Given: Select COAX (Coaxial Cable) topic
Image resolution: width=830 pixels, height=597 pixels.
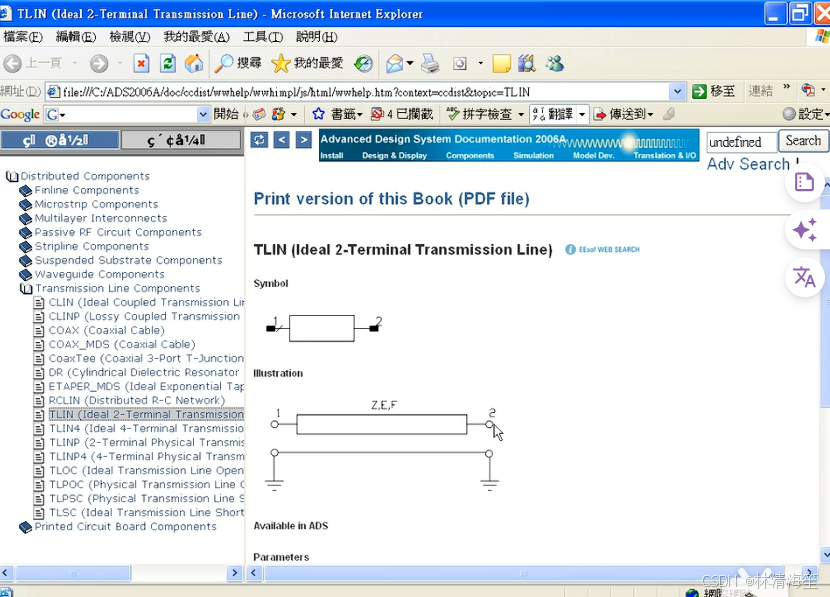Looking at the screenshot, I should pyautogui.click(x=106, y=330).
